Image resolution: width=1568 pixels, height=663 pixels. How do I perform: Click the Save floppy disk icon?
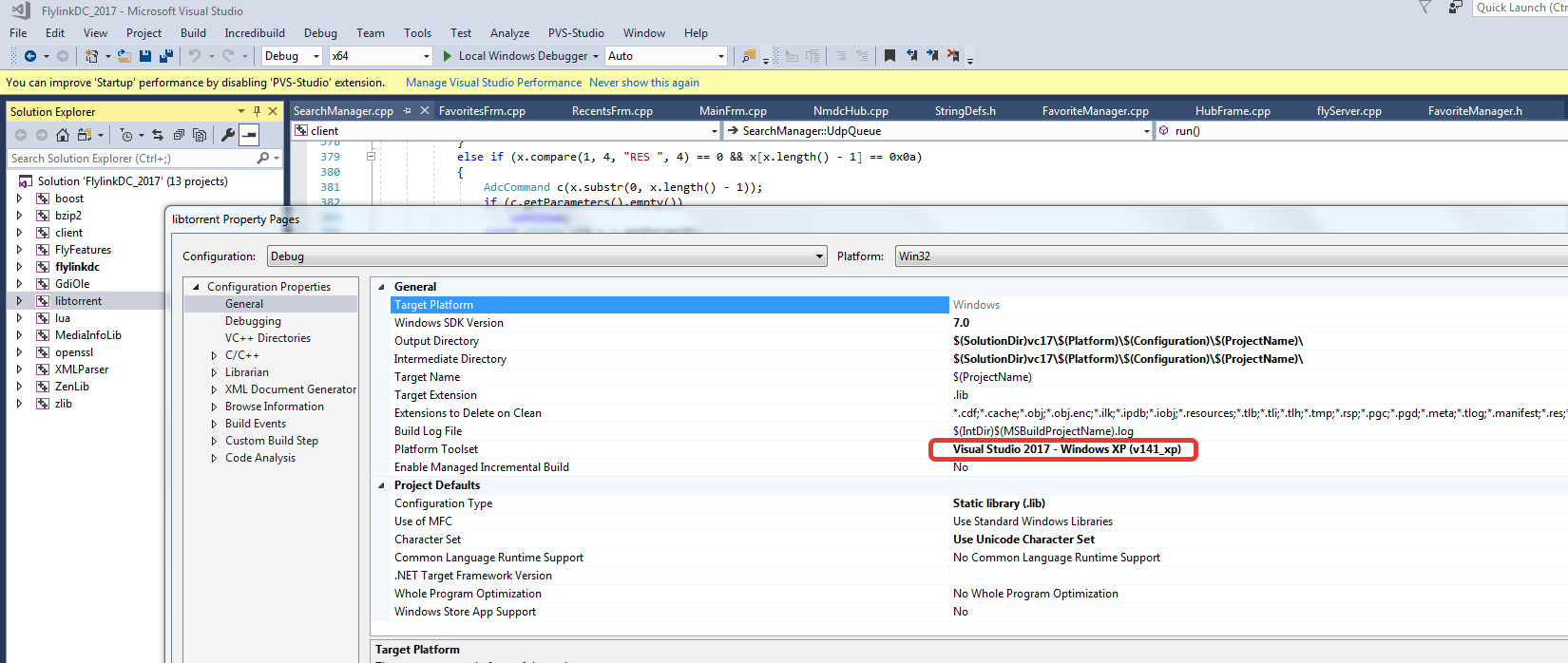(145, 56)
